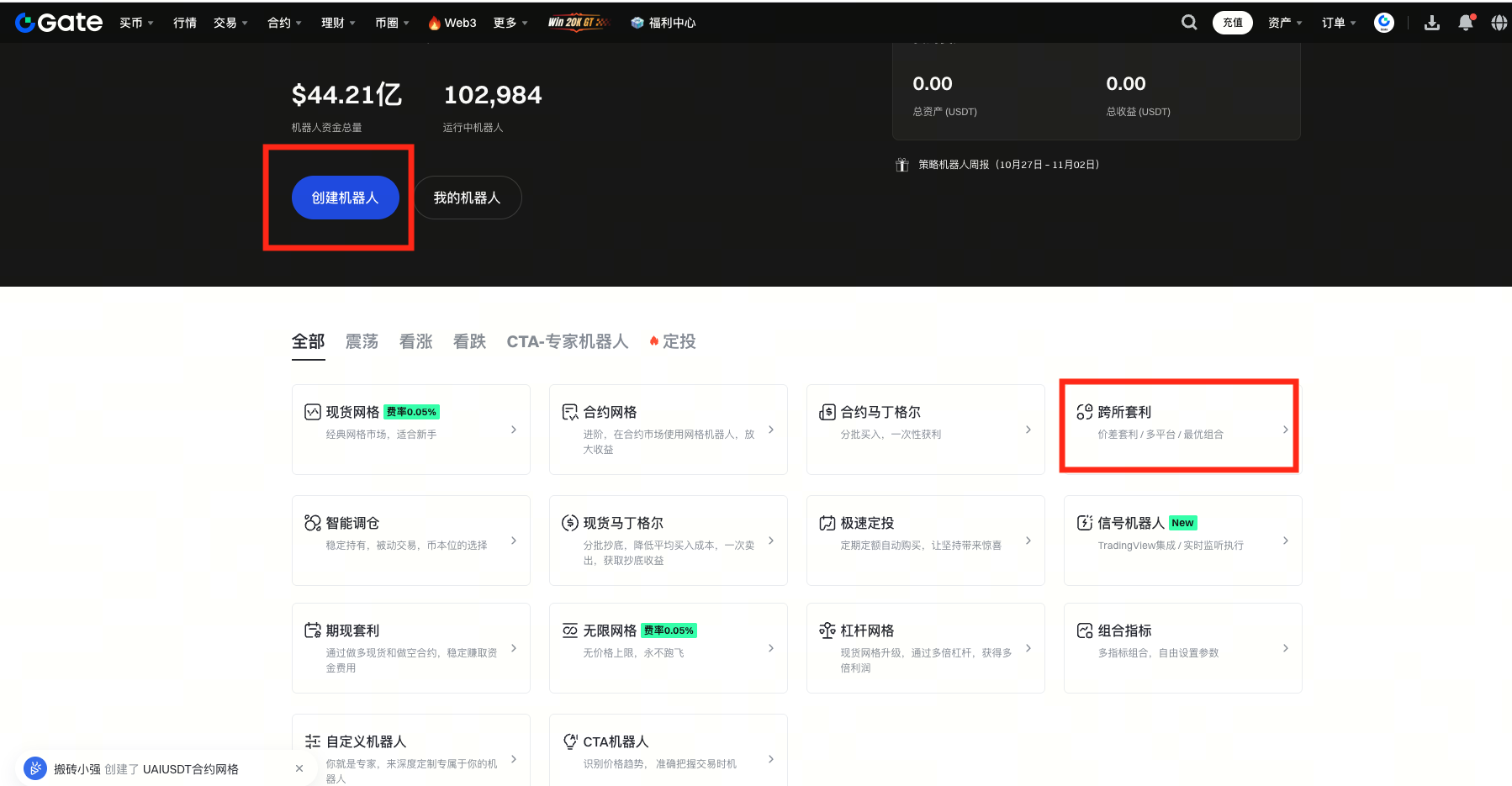Screen dimensions: 1512x786
Task: Click the 智能调仓 rebalance icon
Action: pyautogui.click(x=313, y=523)
